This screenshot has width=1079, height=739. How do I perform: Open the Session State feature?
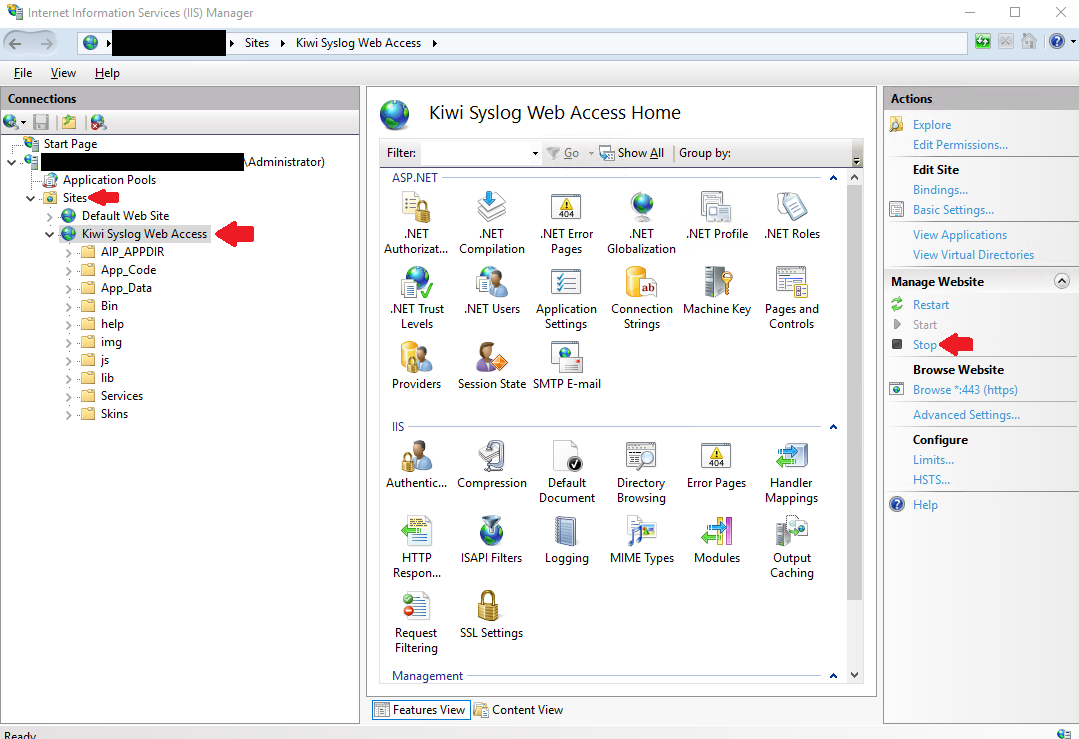coord(491,360)
